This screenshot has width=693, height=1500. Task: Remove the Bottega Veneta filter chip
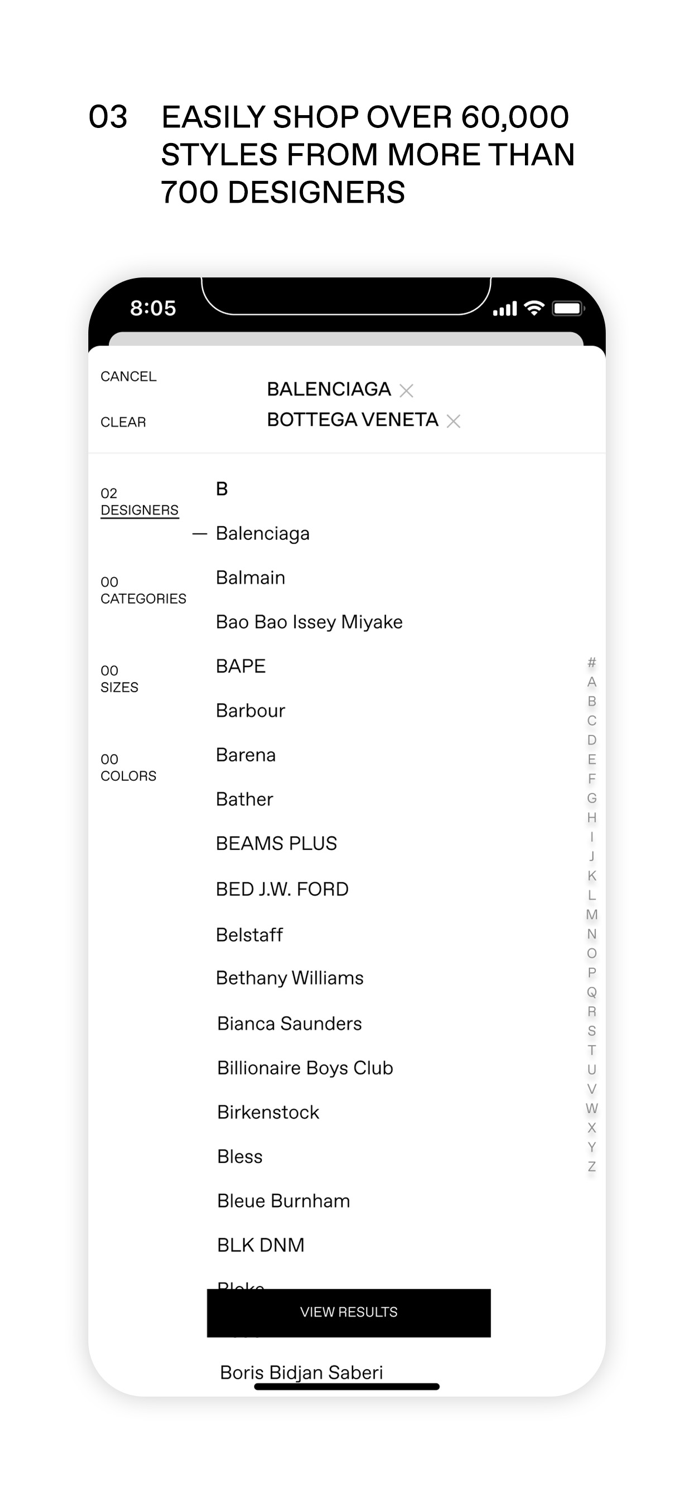[452, 421]
